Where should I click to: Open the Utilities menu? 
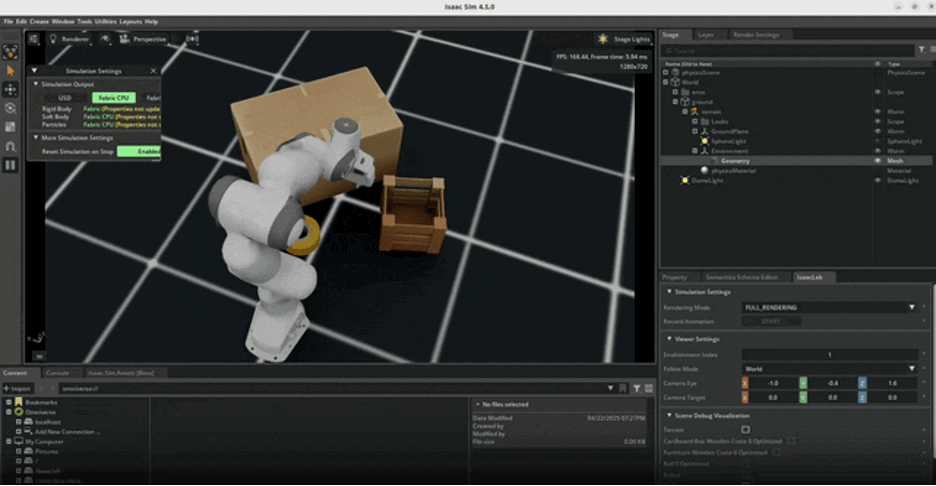[105, 21]
